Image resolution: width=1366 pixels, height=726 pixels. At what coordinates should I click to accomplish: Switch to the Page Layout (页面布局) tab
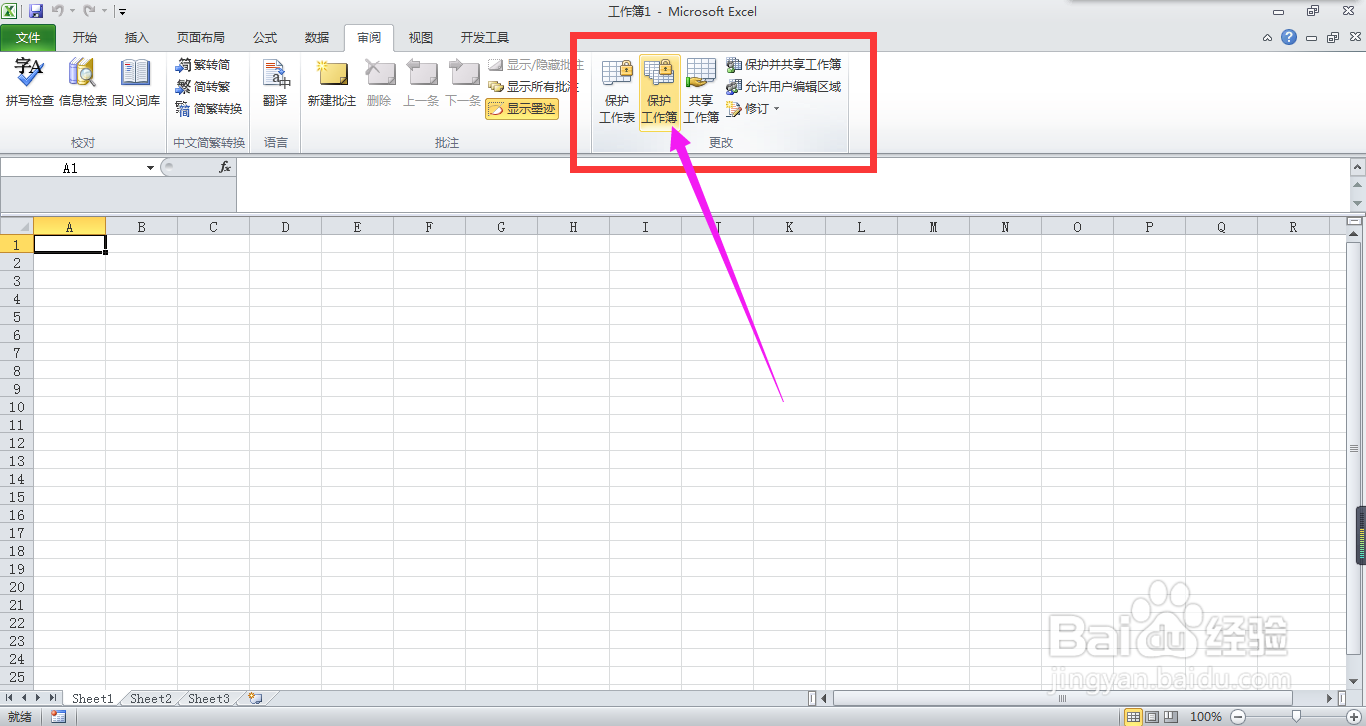[x=201, y=38]
